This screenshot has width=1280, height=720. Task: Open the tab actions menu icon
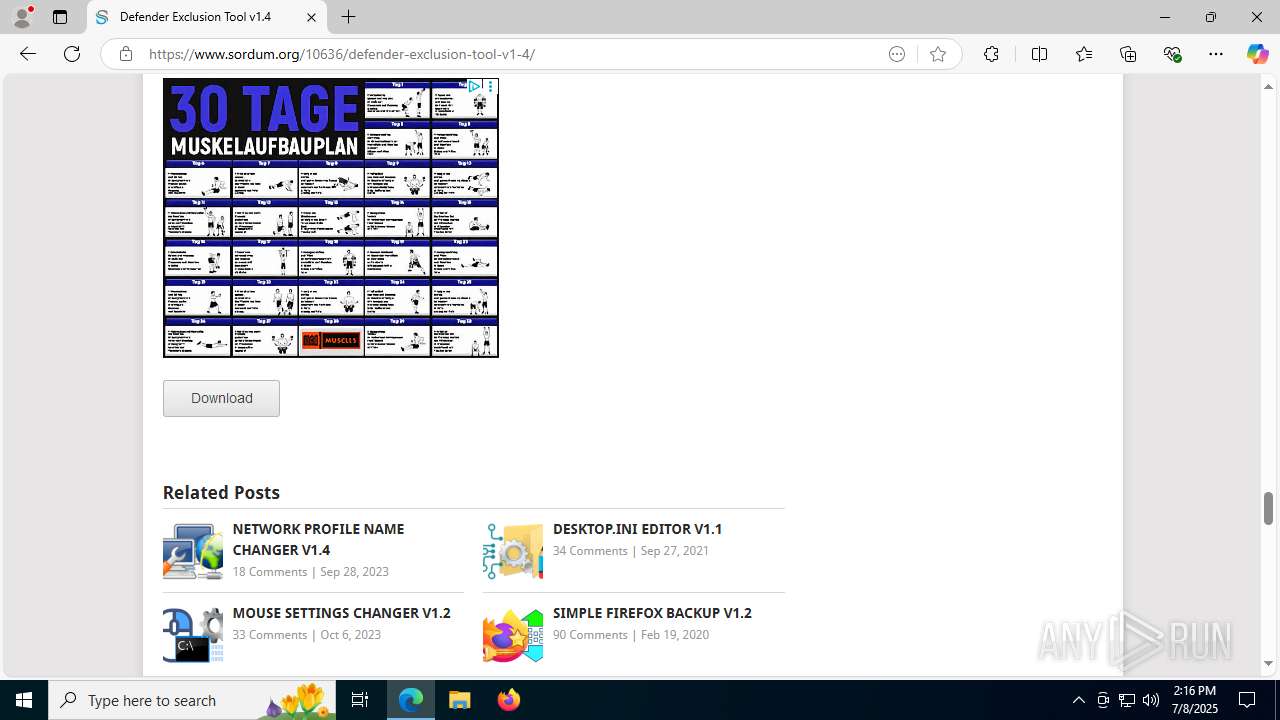pyautogui.click(x=60, y=17)
